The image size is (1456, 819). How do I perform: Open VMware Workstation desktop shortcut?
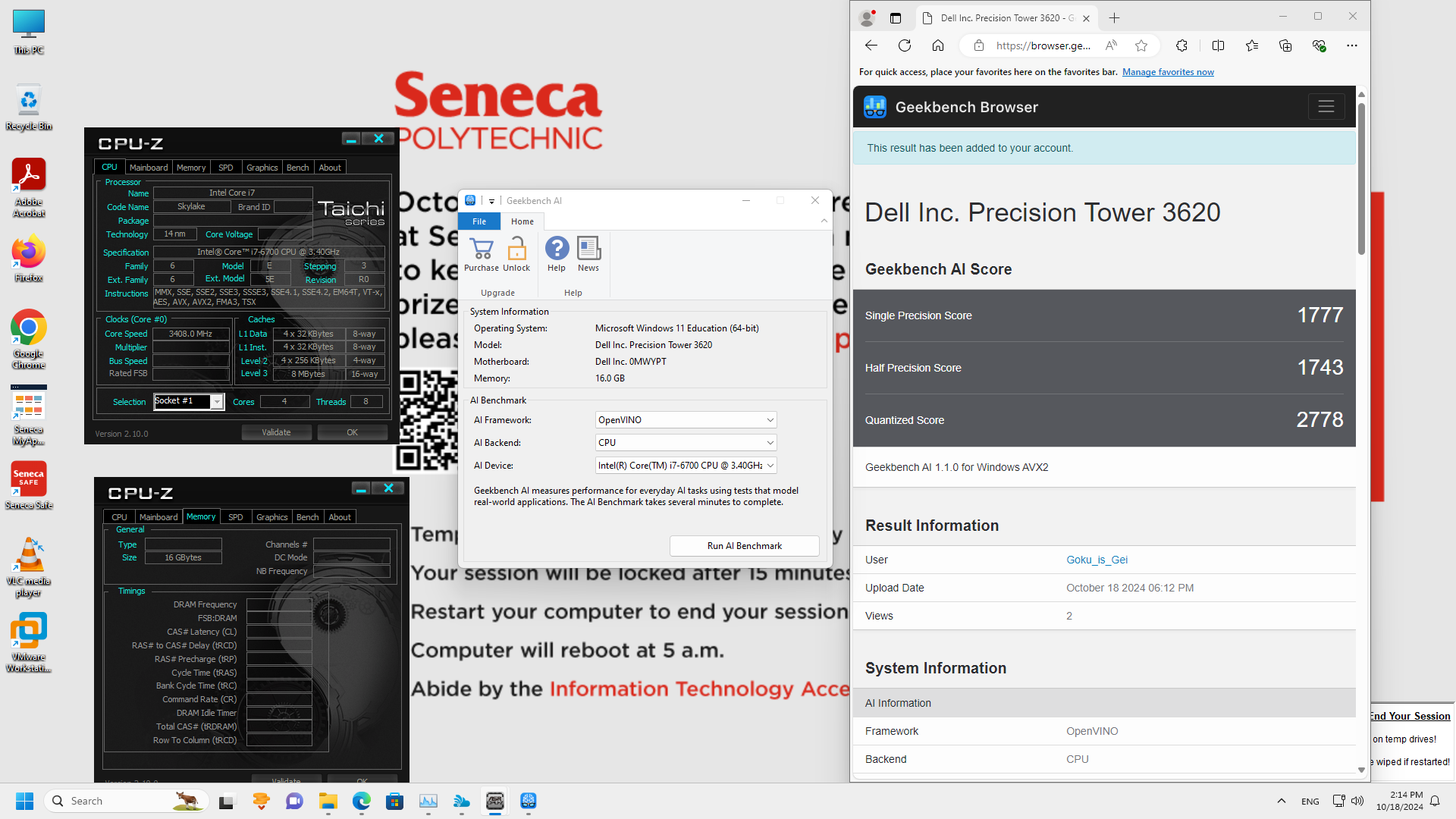click(x=29, y=643)
